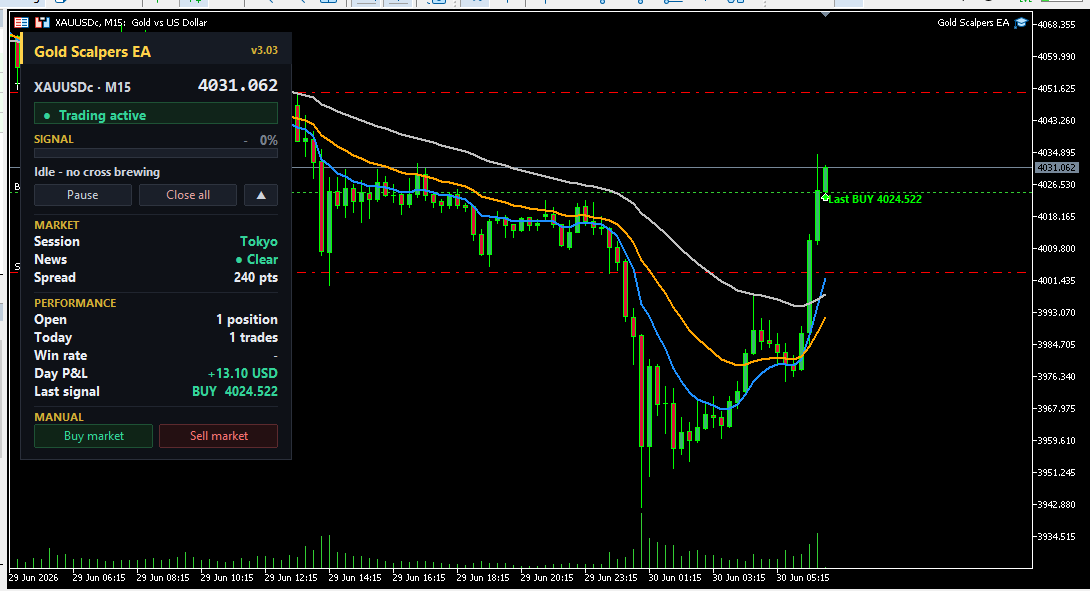Click the Gold Scalpers EA panel title

pyautogui.click(x=92, y=51)
